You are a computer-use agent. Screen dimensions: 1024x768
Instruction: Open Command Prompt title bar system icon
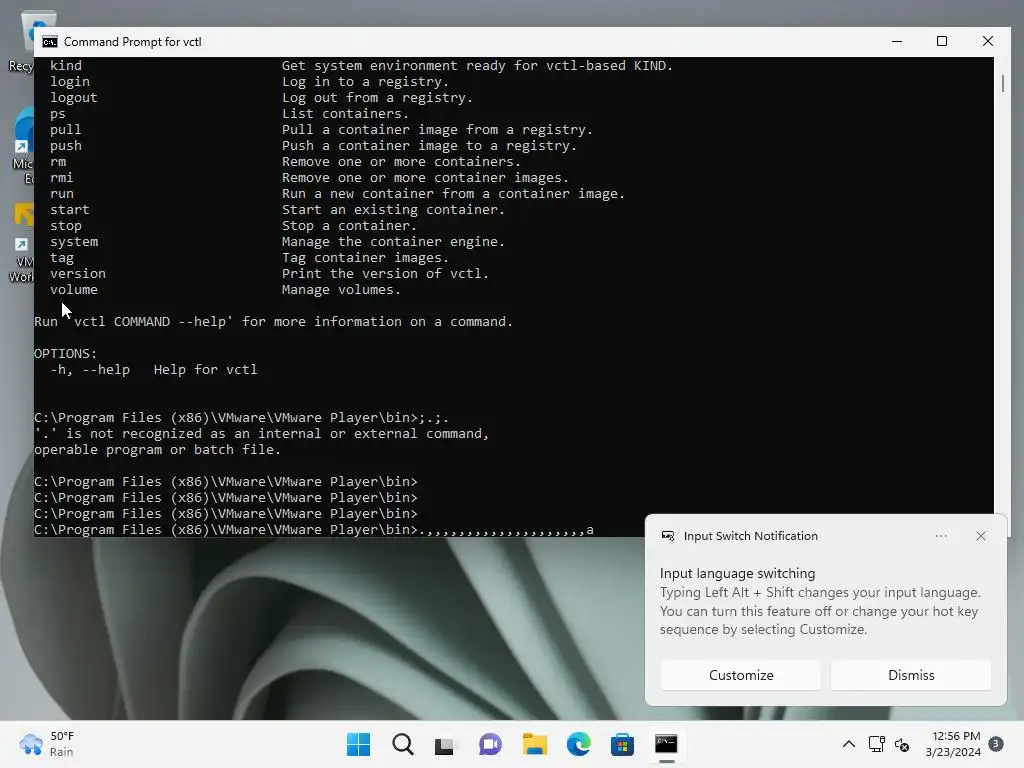click(50, 42)
